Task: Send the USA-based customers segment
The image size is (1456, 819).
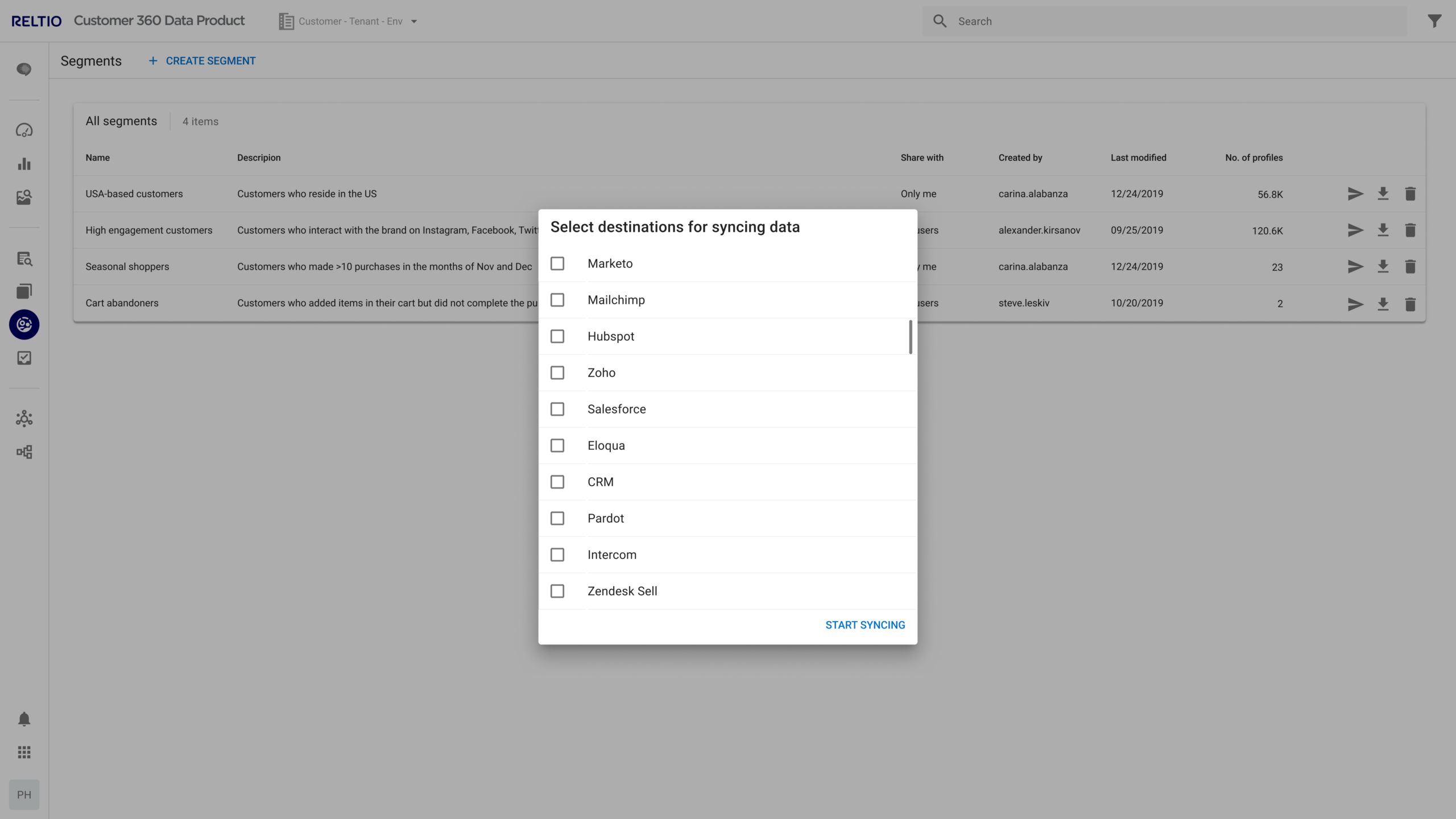Action: [x=1355, y=194]
